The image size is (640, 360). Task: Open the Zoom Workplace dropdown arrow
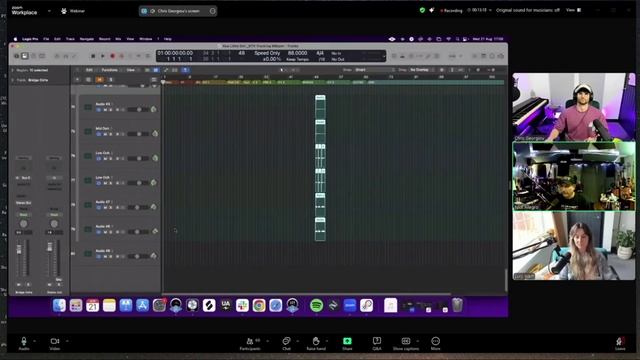tap(49, 11)
